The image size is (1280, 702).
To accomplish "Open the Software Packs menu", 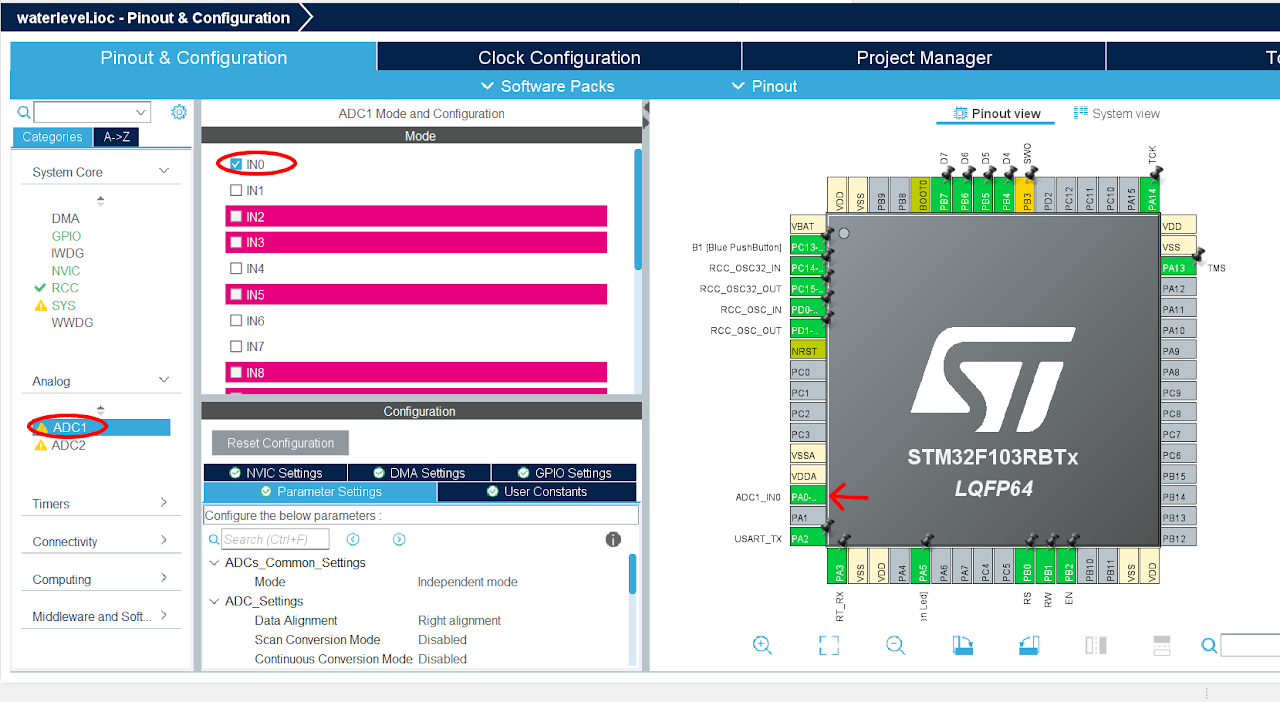I will tap(548, 86).
